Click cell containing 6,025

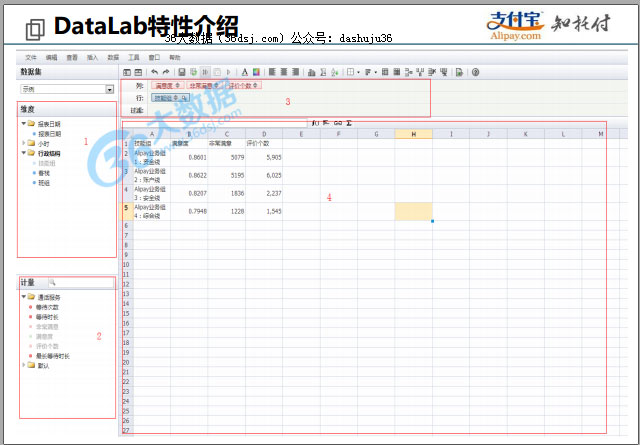(264, 175)
